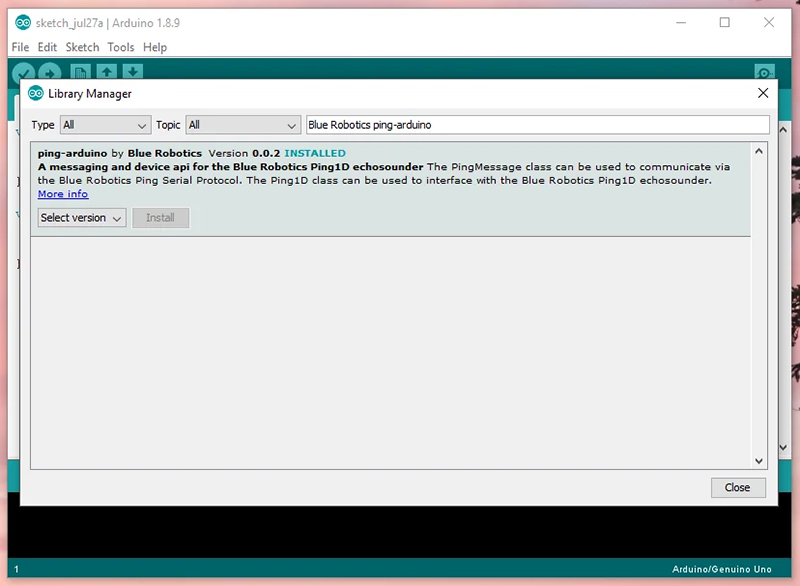The width and height of the screenshot is (800, 586).
Task: Click Arduino logo in Library Manager title
Action: click(36, 94)
